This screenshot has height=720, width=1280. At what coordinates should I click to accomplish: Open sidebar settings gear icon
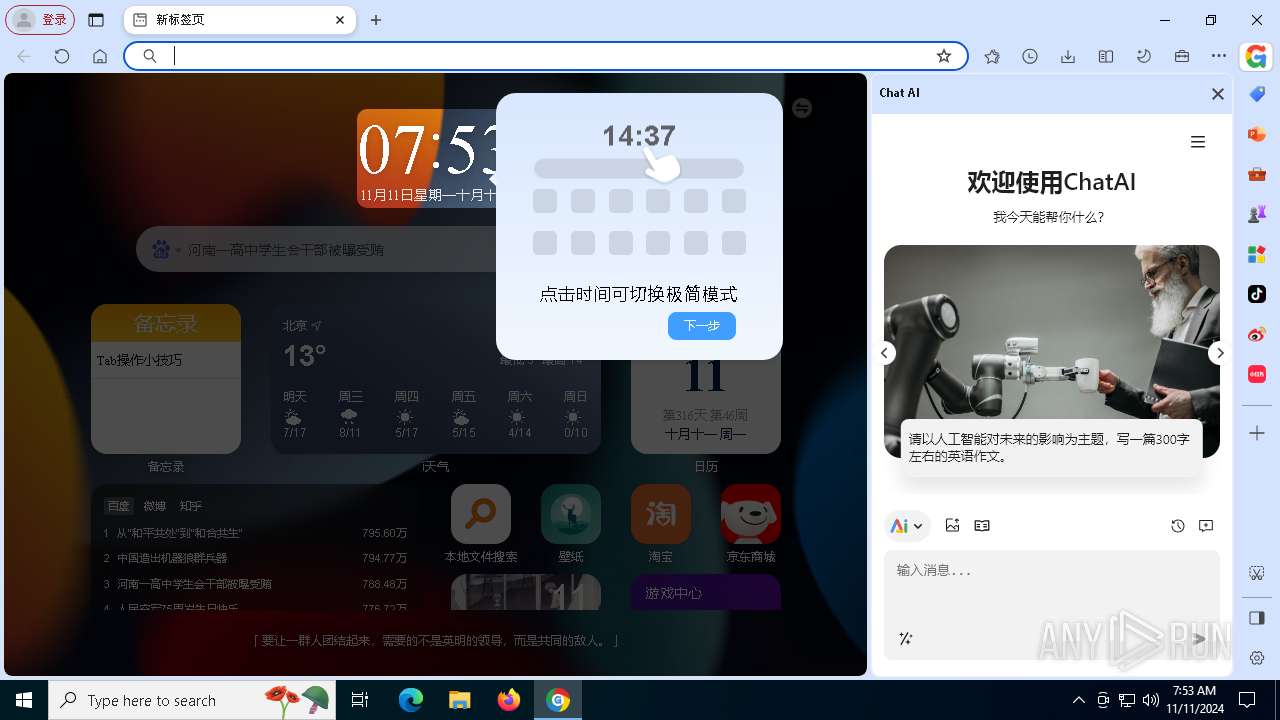[x=1257, y=658]
